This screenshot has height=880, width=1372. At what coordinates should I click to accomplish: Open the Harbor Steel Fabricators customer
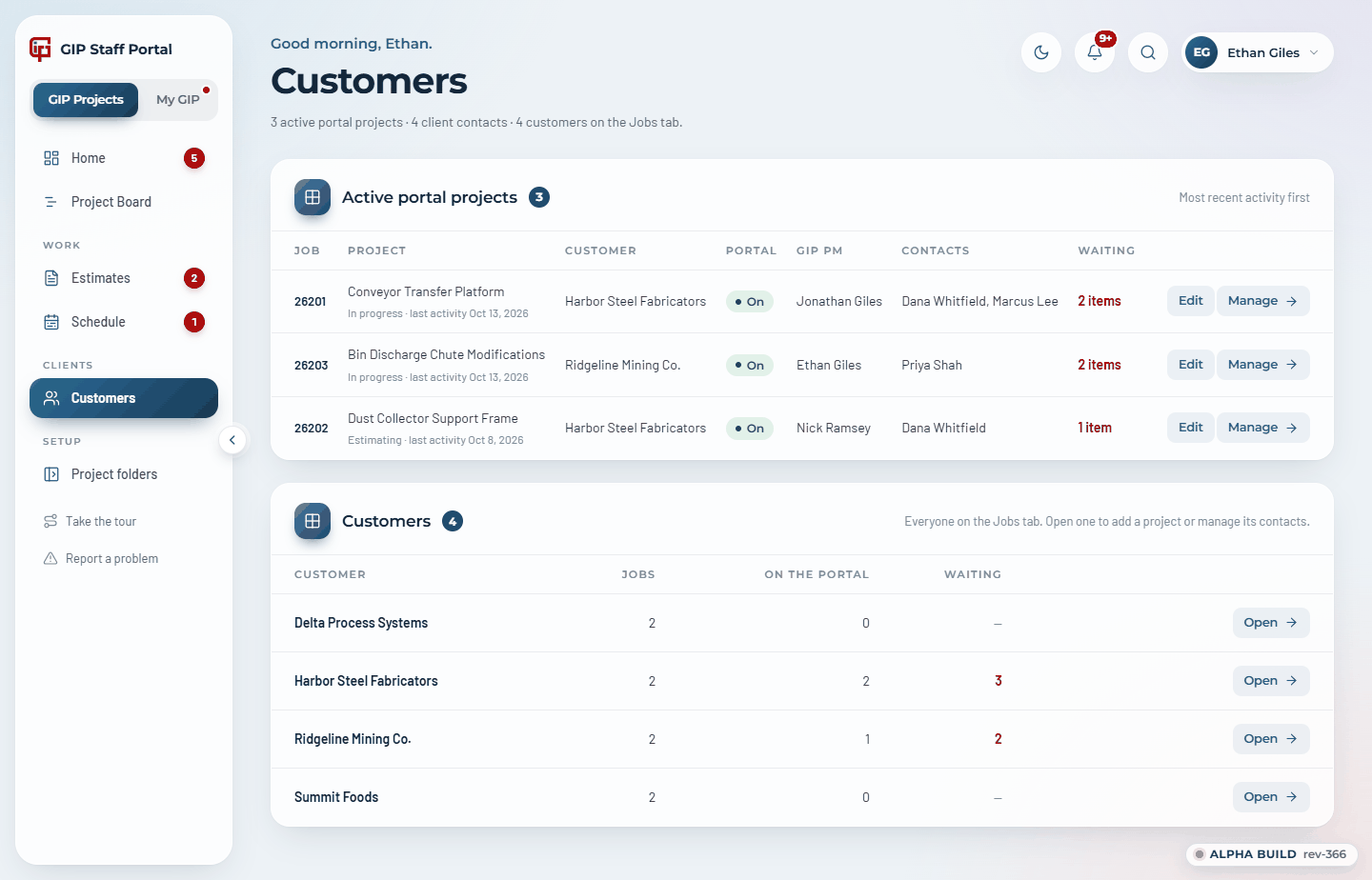(1271, 681)
